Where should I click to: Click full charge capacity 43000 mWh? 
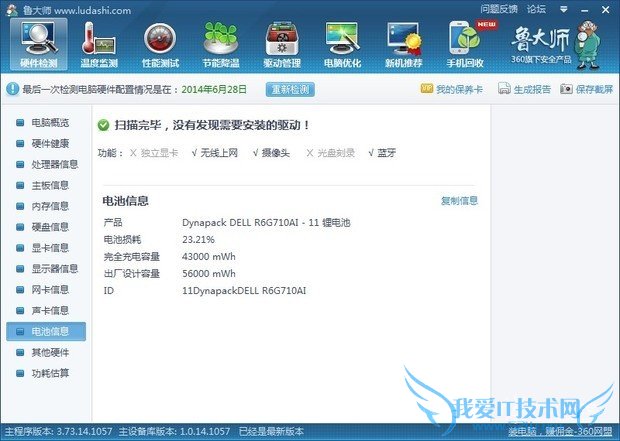208,257
